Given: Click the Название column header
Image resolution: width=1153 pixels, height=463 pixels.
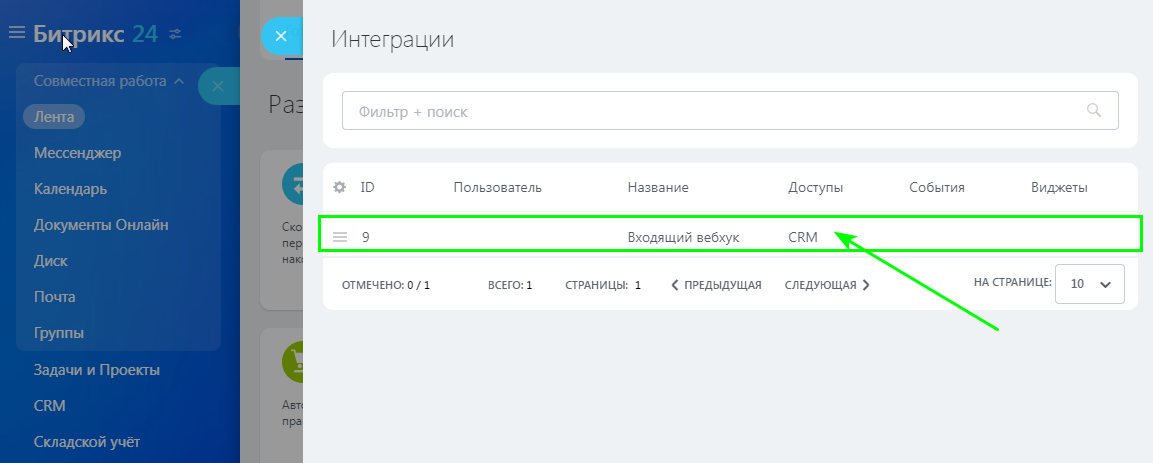Looking at the screenshot, I should (x=657, y=187).
